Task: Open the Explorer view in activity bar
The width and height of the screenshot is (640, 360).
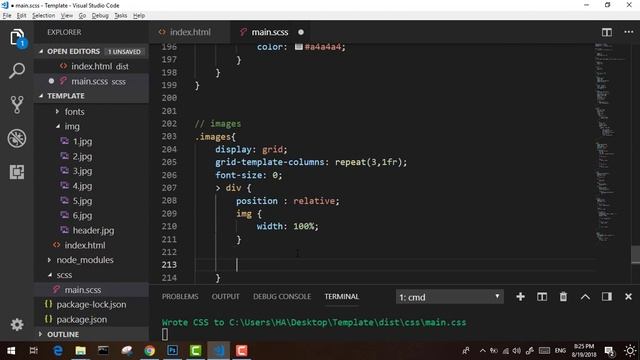Action: pyautogui.click(x=17, y=38)
